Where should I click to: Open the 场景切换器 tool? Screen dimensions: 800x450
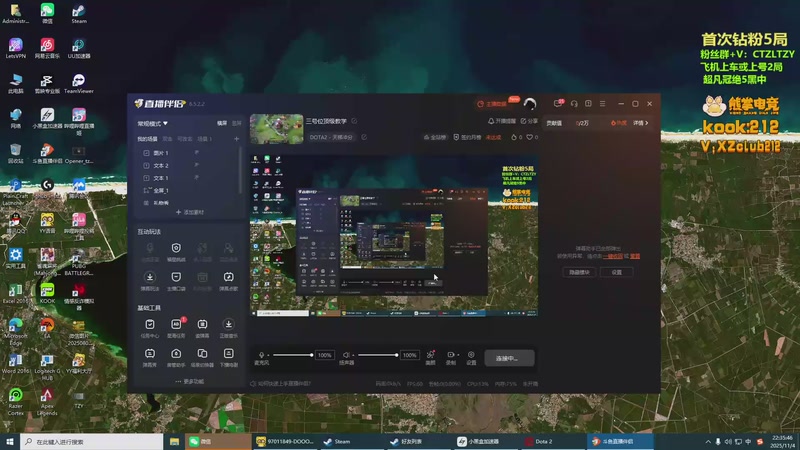click(x=202, y=358)
